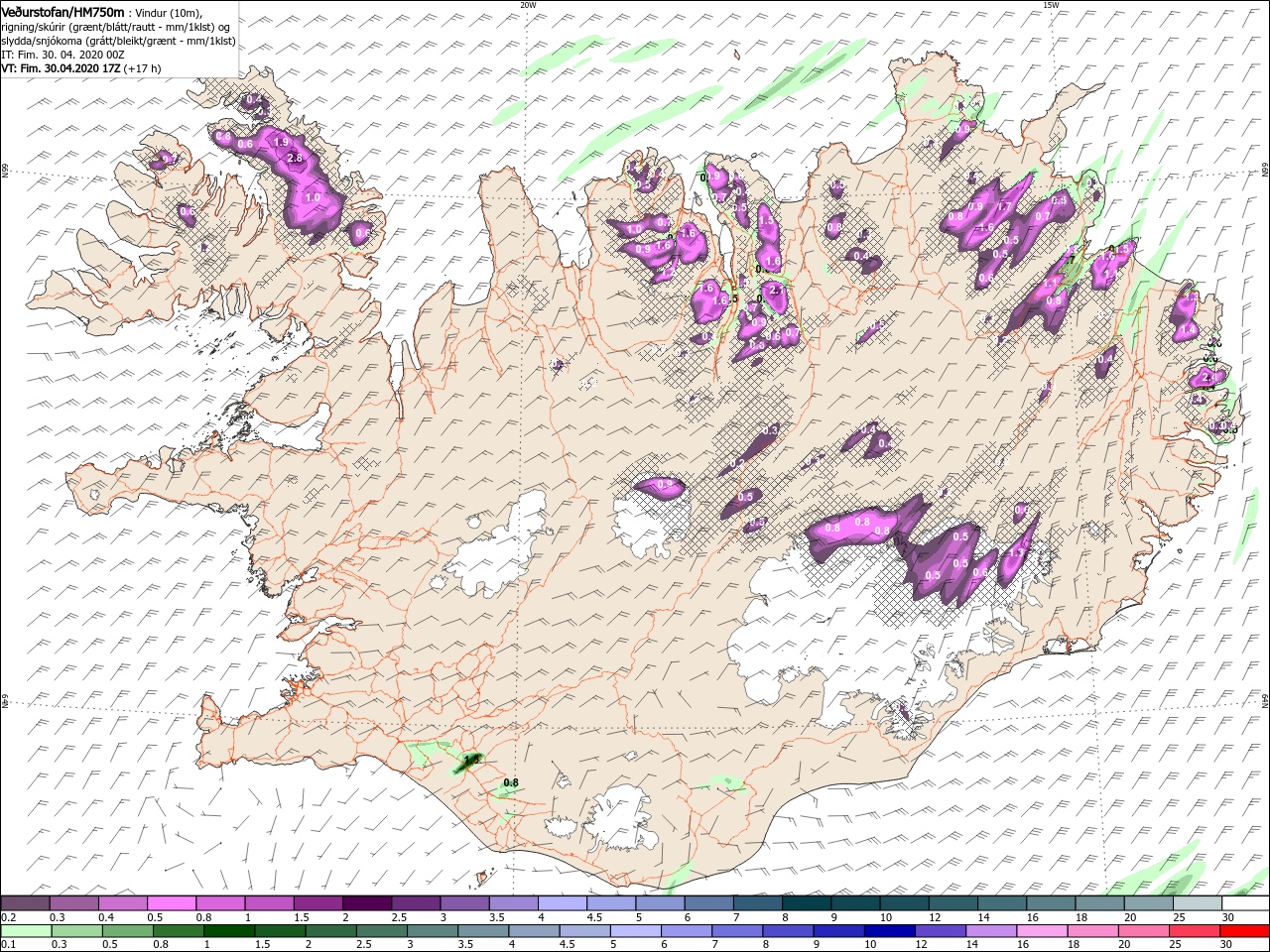Click the Veðurstofan/HM750m map title
This screenshot has height=952, width=1270.
point(63,11)
